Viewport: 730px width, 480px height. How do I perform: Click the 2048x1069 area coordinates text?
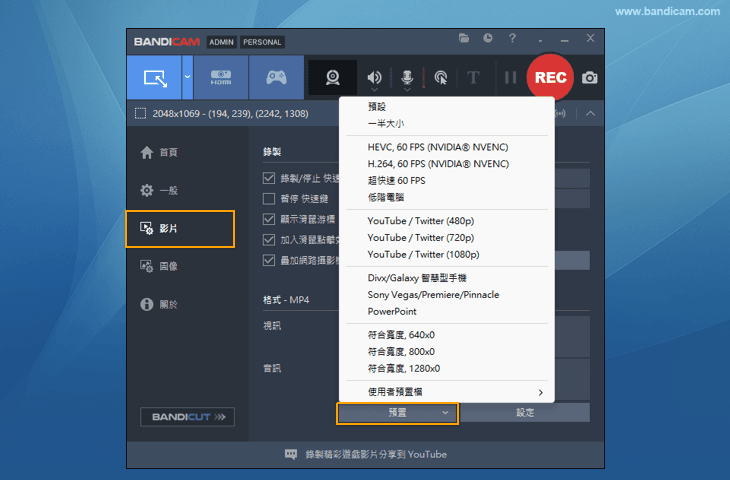[x=230, y=114]
